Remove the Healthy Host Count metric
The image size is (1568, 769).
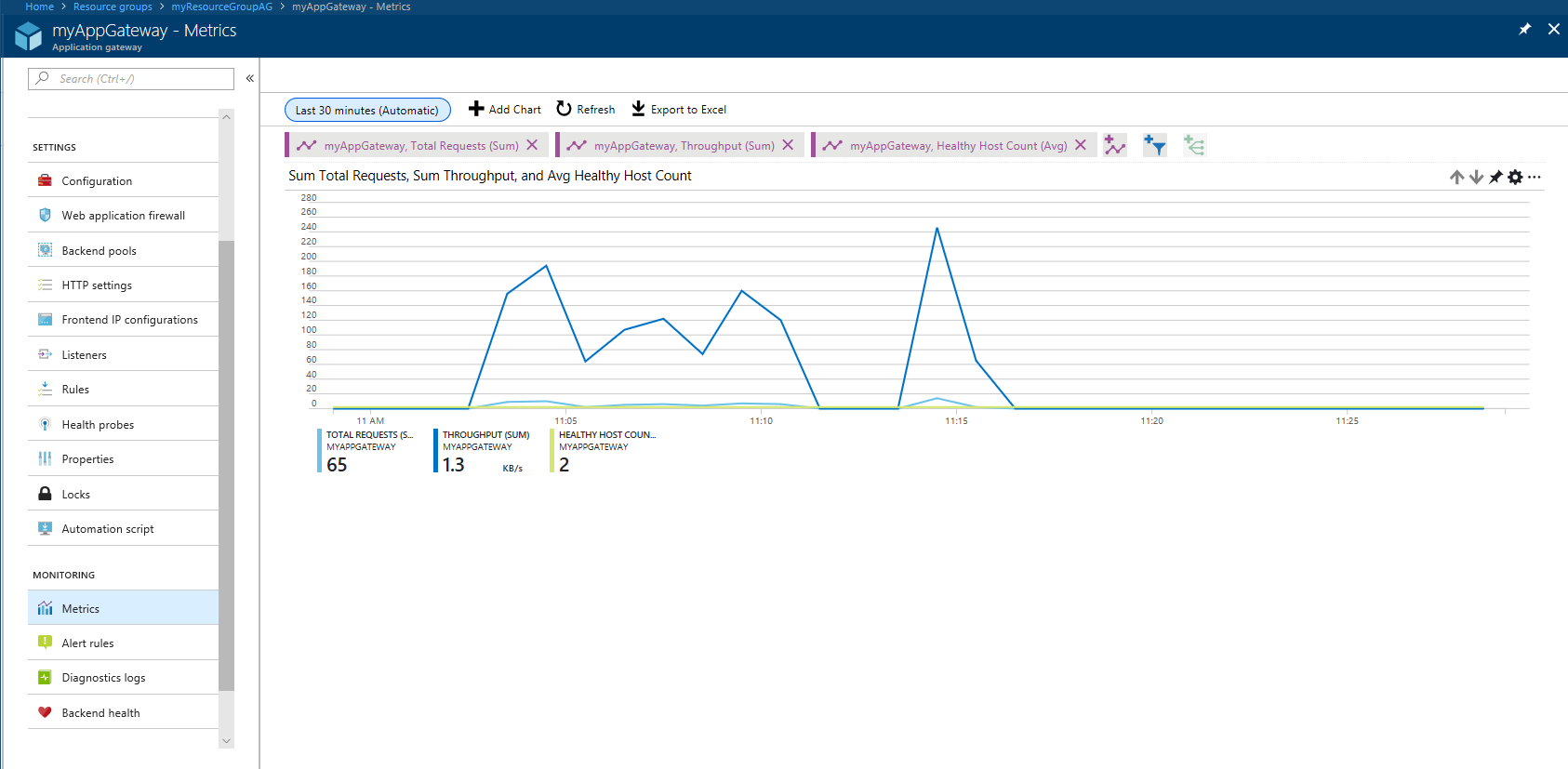tap(1081, 145)
